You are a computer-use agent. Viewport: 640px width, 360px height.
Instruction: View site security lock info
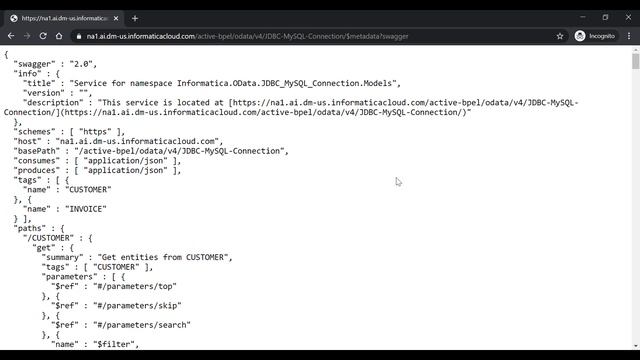(79, 36)
